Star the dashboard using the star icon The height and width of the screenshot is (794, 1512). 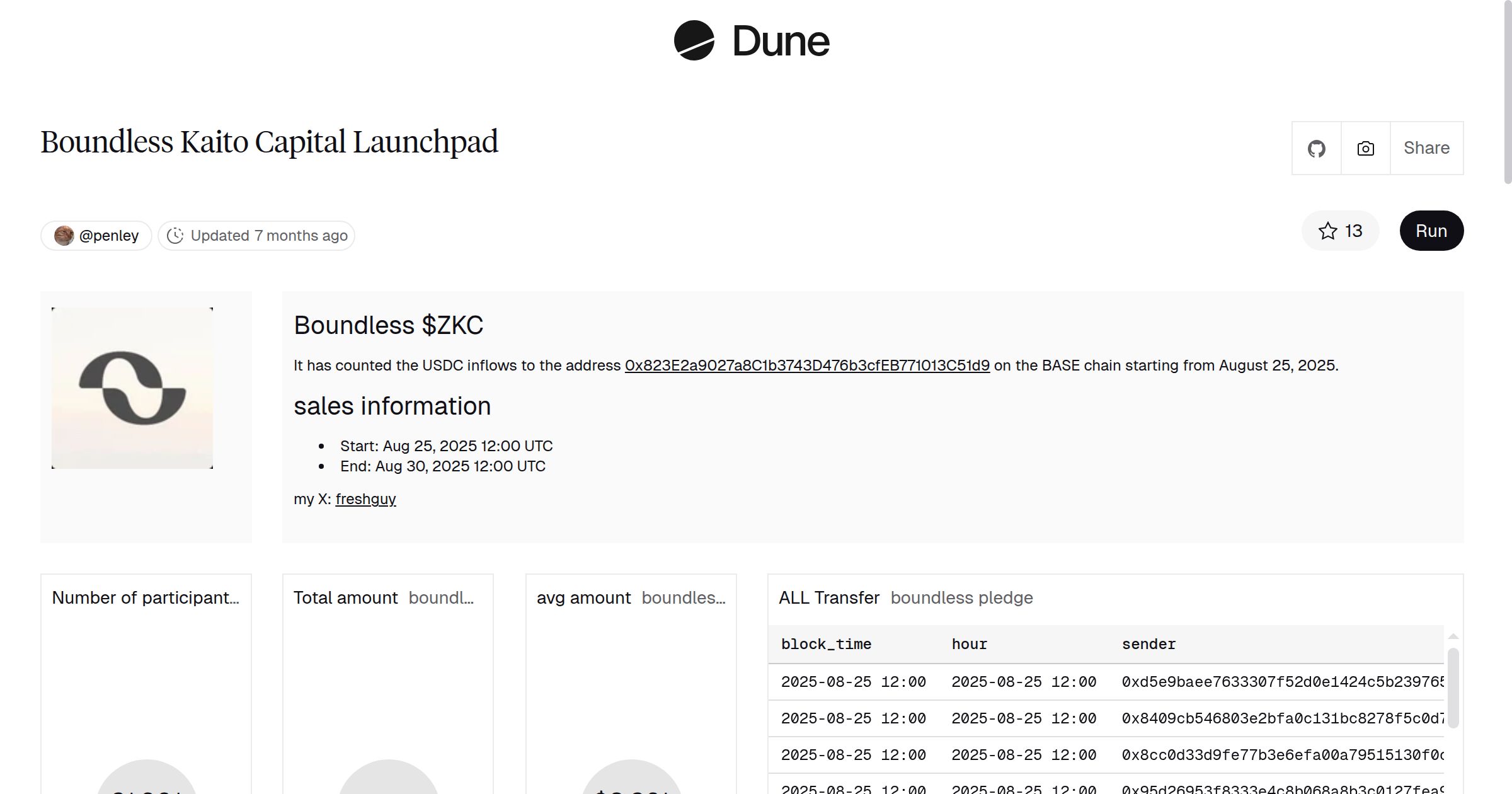tap(1329, 231)
